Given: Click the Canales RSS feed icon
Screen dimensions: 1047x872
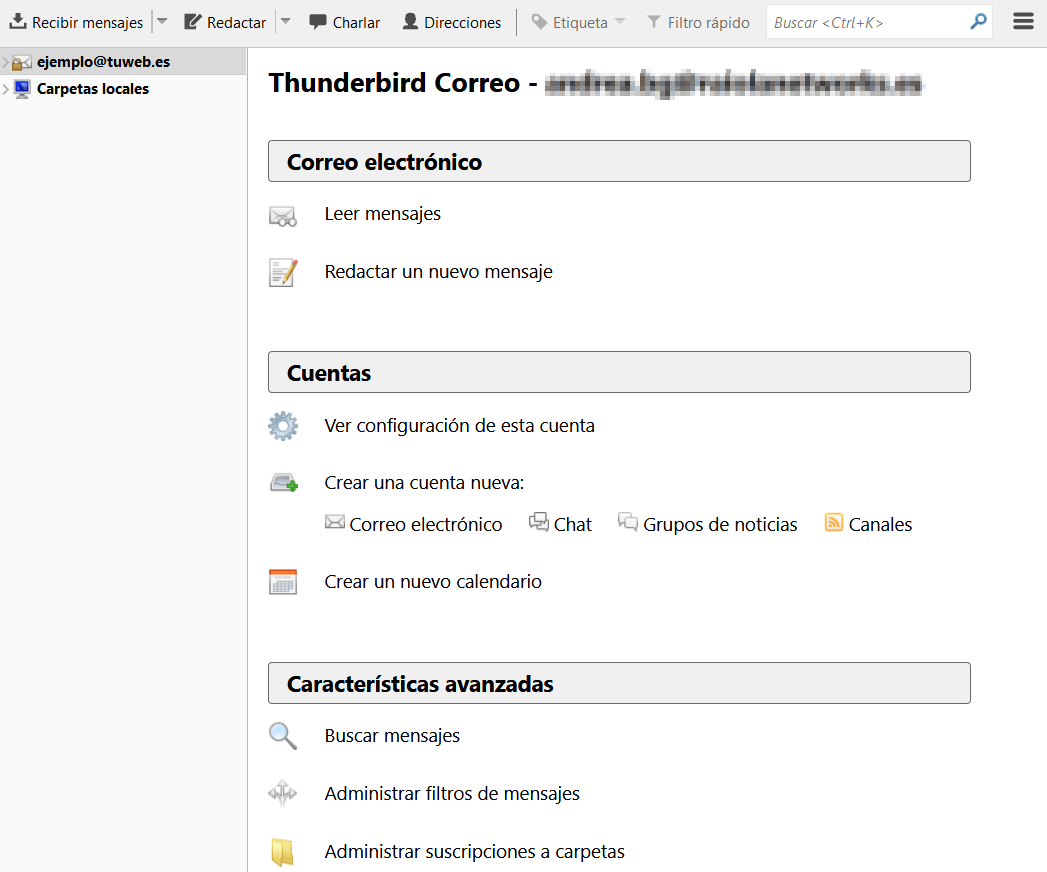Looking at the screenshot, I should (x=833, y=522).
